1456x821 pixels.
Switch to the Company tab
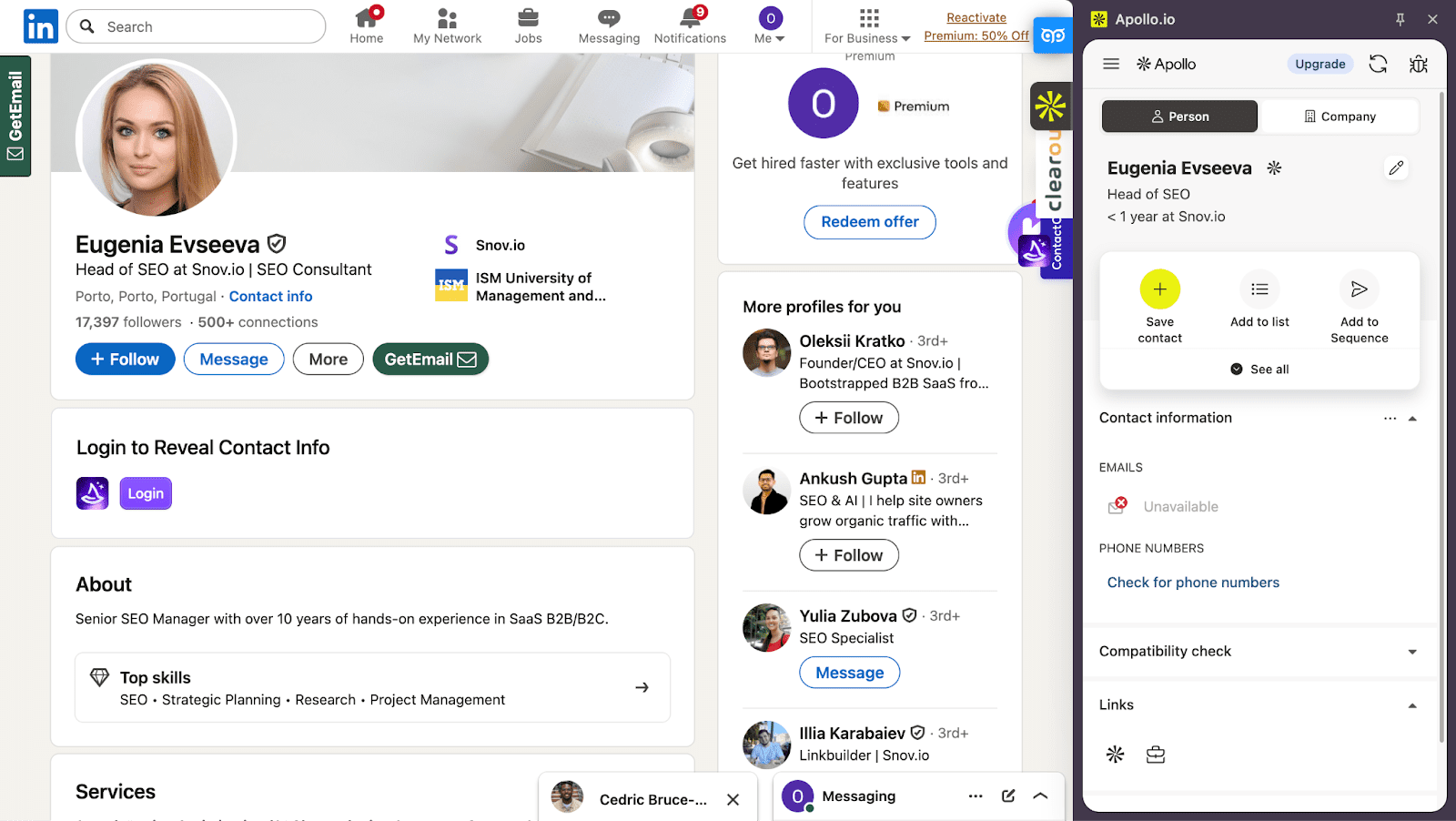[1340, 117]
